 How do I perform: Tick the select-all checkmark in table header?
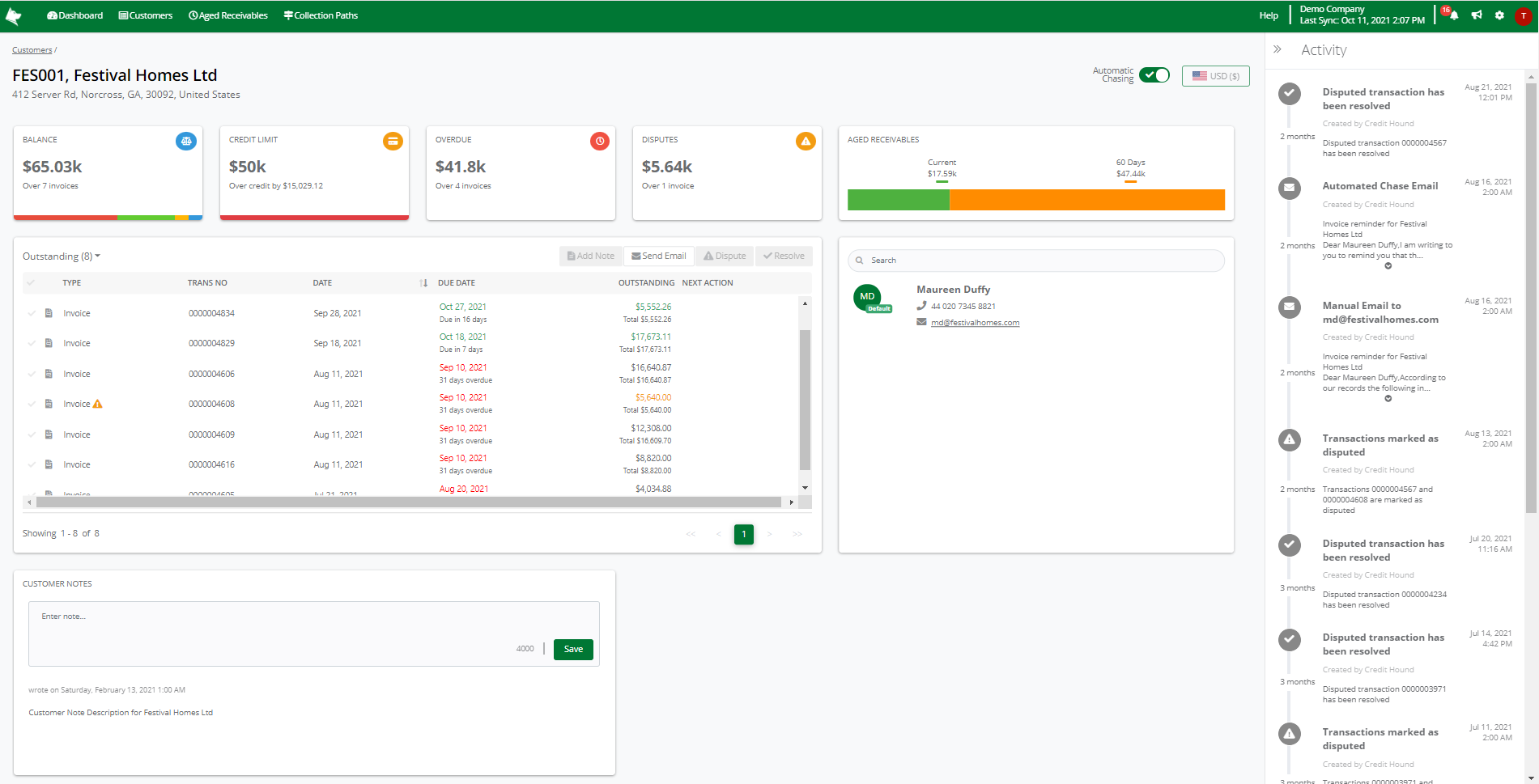click(x=31, y=282)
